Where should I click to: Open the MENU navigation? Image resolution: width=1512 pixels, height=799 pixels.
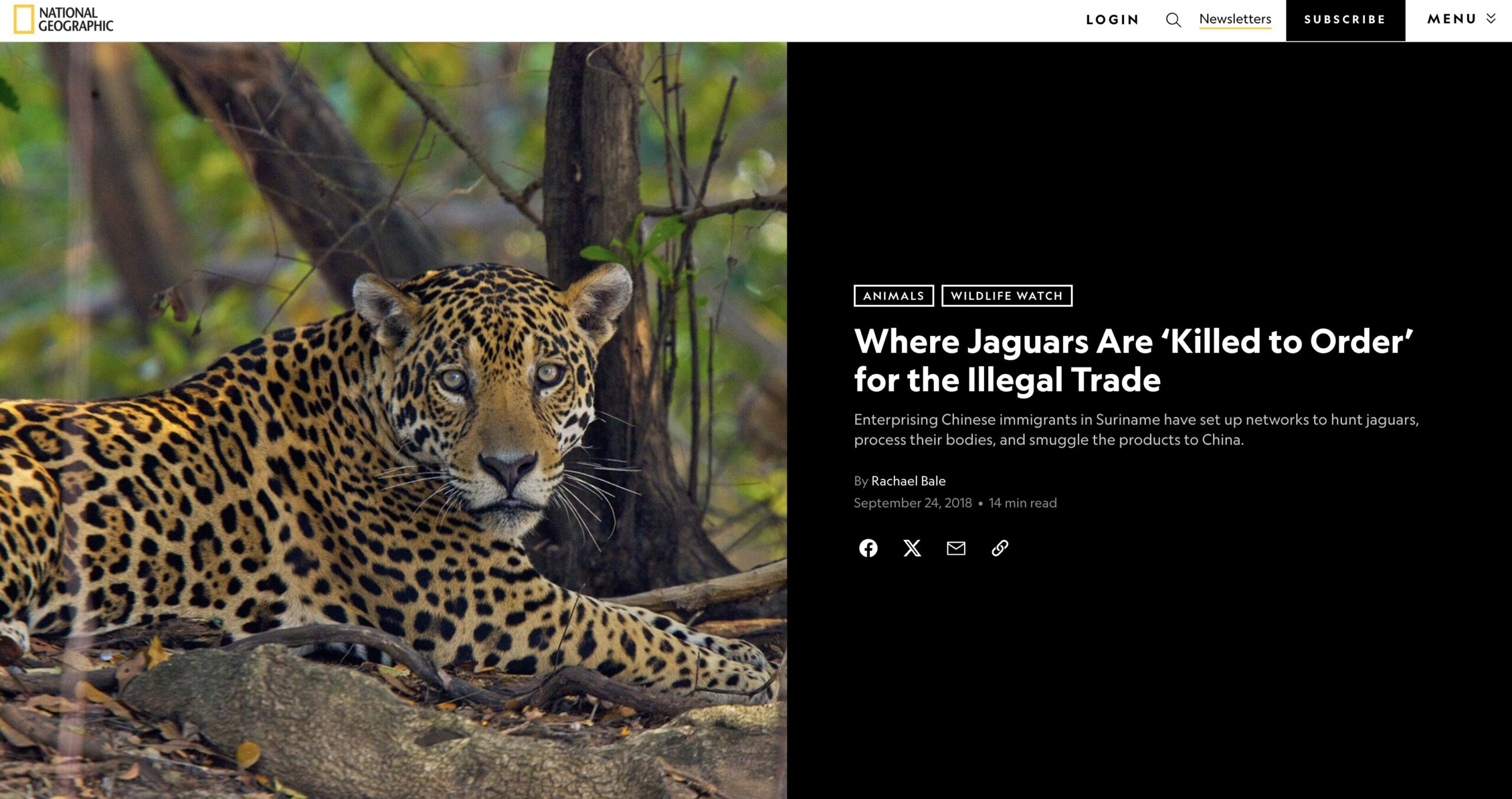pyautogui.click(x=1461, y=19)
